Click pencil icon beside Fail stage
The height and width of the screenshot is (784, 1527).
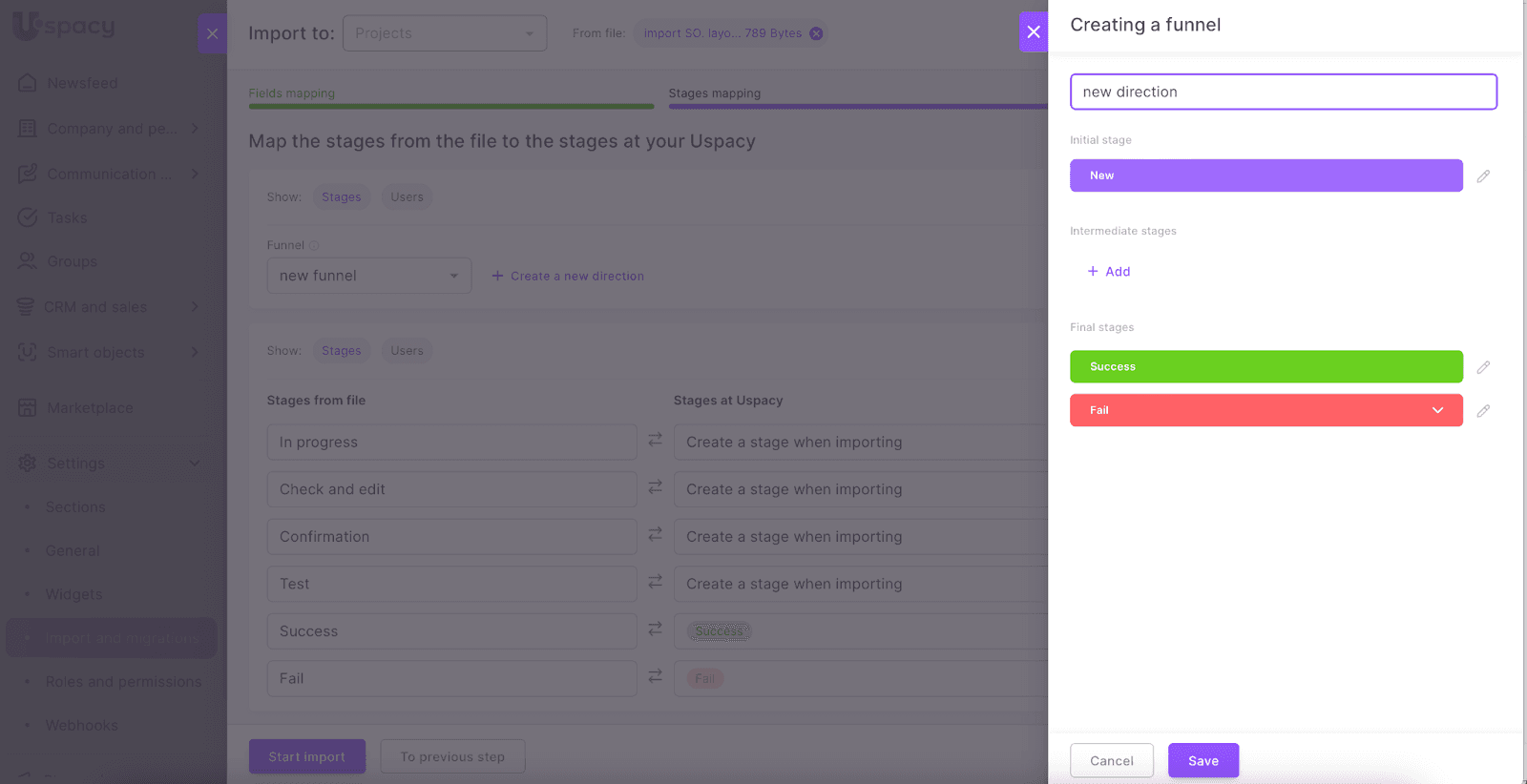point(1483,411)
